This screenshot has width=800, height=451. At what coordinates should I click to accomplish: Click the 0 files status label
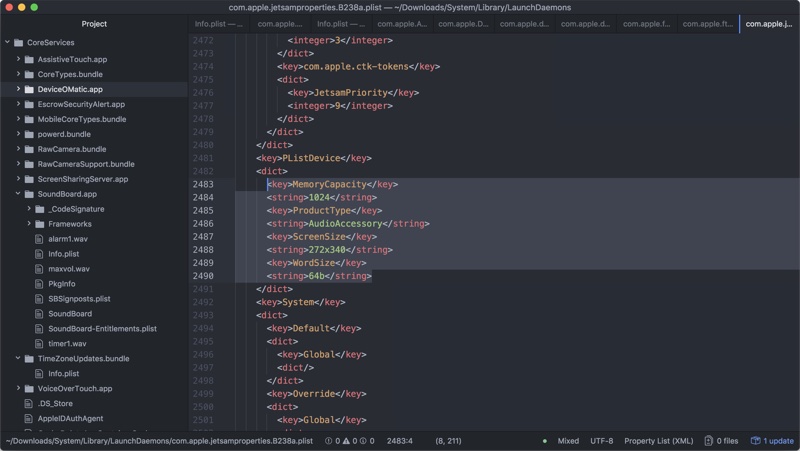[x=727, y=441]
